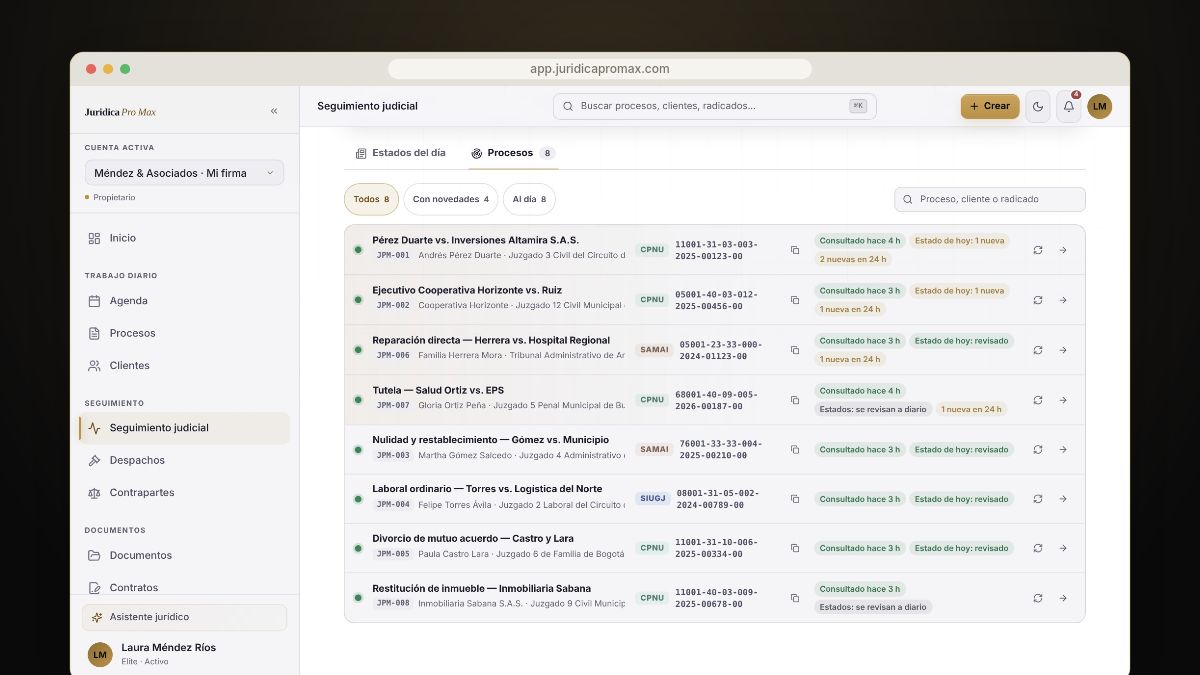Click the Crear button
This screenshot has height=675, width=1200.
click(990, 106)
